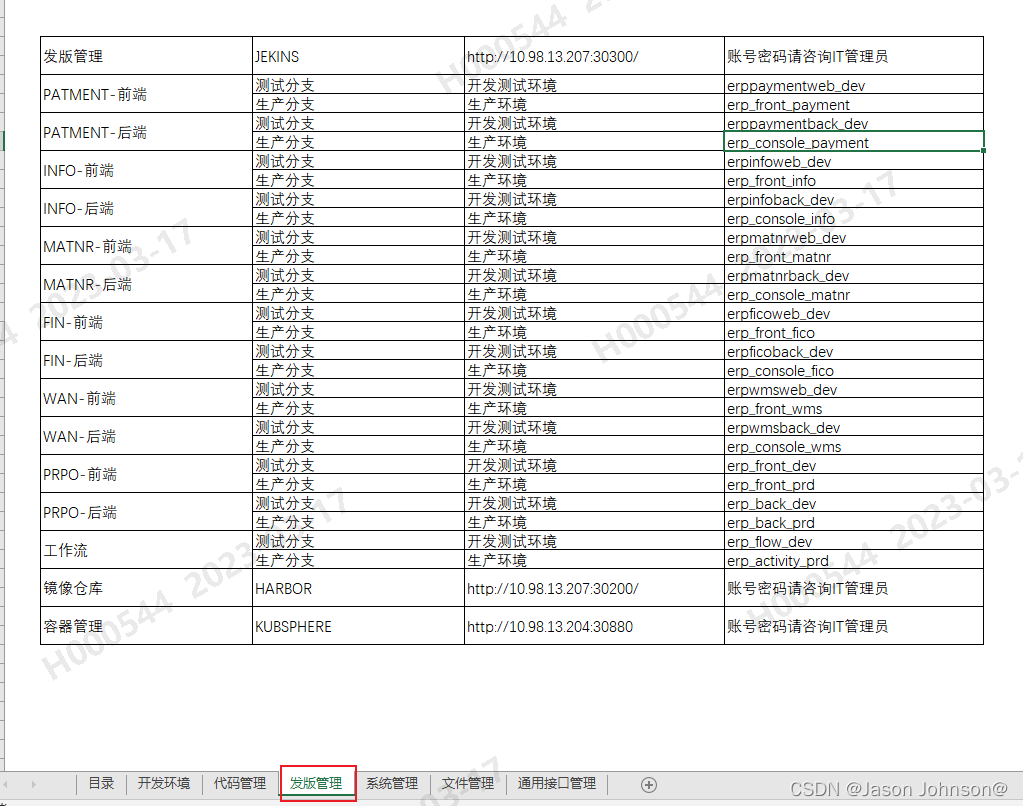Open the KubeSphere URL http://10.98.13.204:30880
1023x806 pixels.
click(x=550, y=627)
